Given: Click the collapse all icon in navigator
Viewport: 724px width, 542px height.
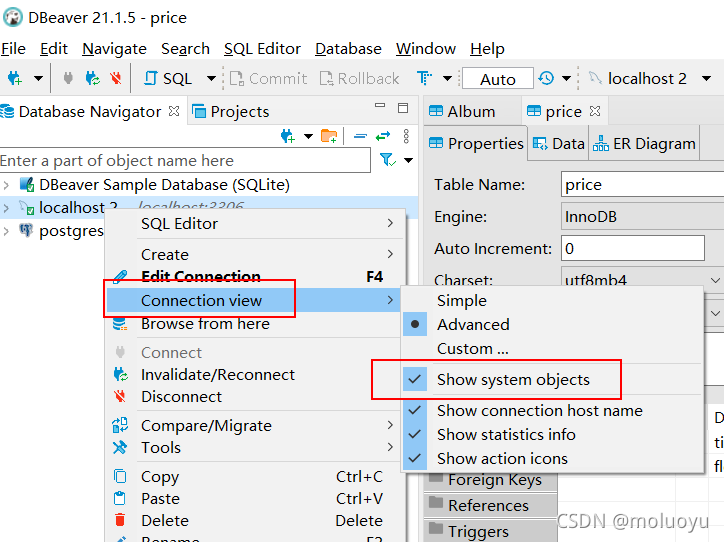Looking at the screenshot, I should pos(360,136).
